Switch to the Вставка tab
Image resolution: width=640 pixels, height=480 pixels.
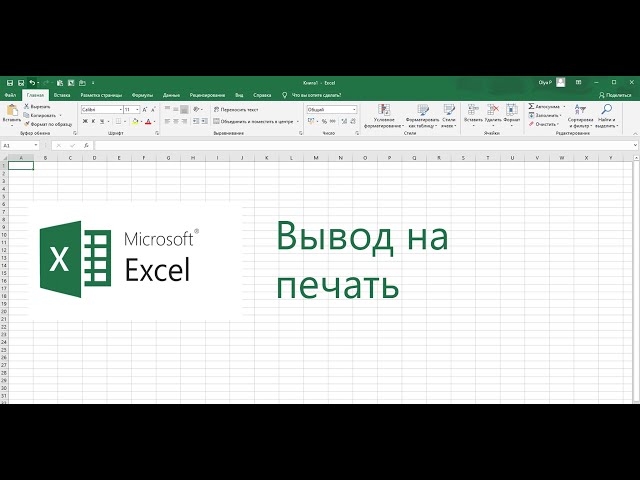(62, 95)
